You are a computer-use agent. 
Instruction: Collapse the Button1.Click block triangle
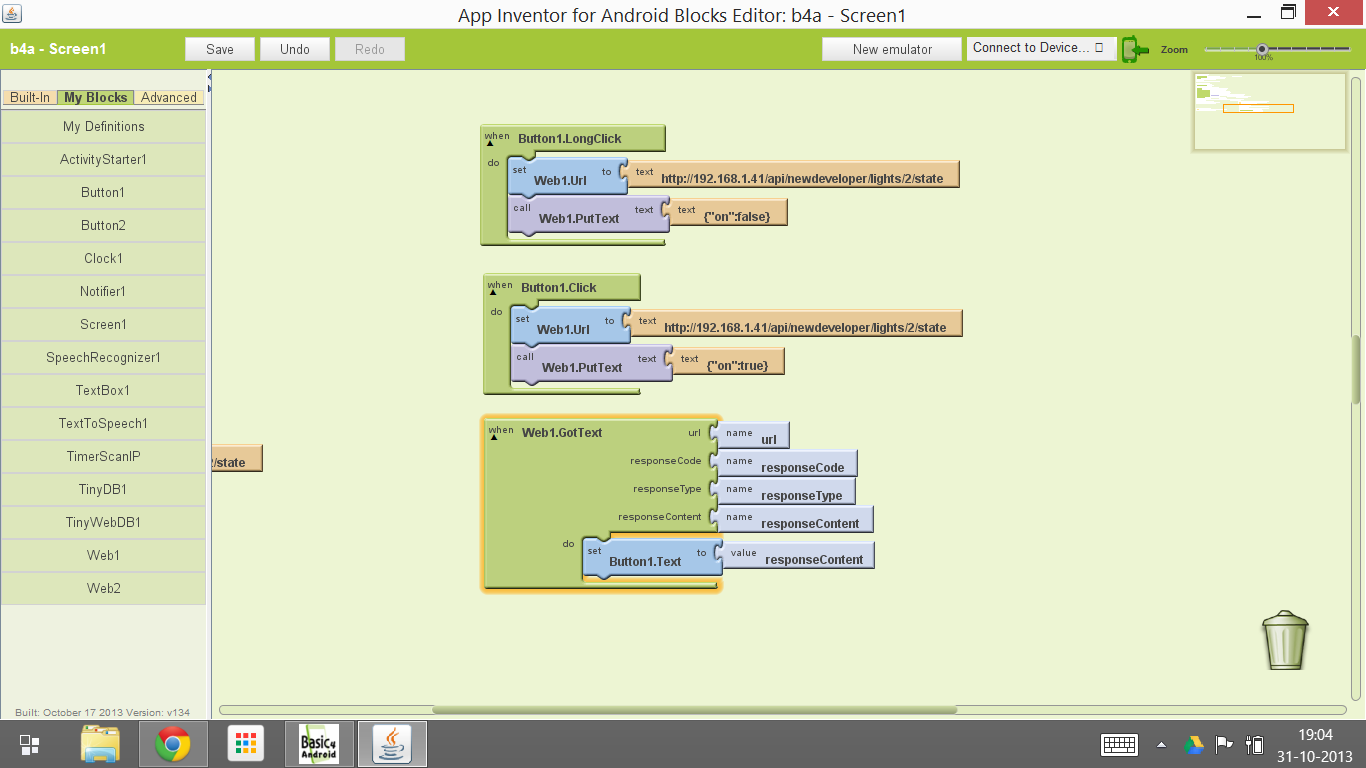point(493,293)
